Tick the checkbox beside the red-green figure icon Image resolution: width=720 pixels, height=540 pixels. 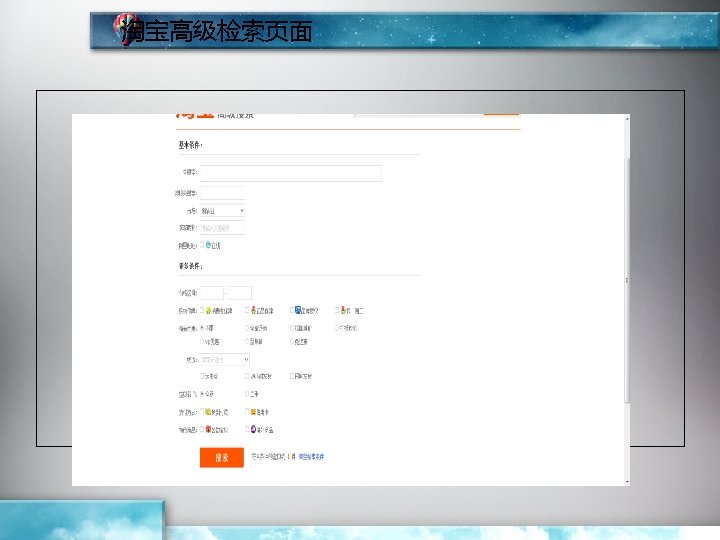tap(247, 310)
